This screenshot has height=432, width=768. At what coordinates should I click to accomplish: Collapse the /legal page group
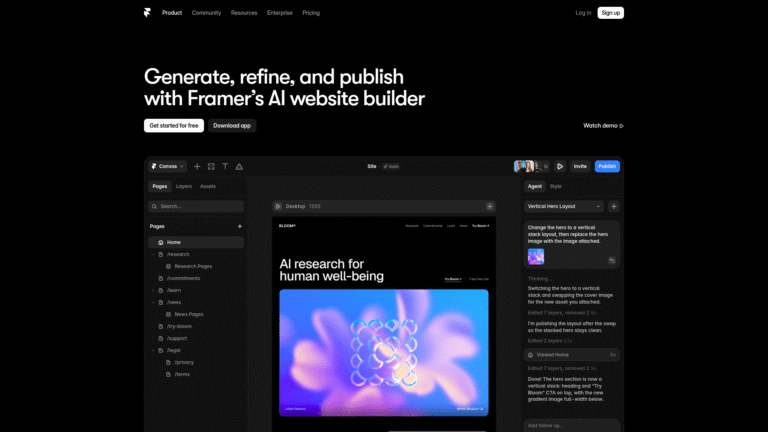click(x=153, y=350)
